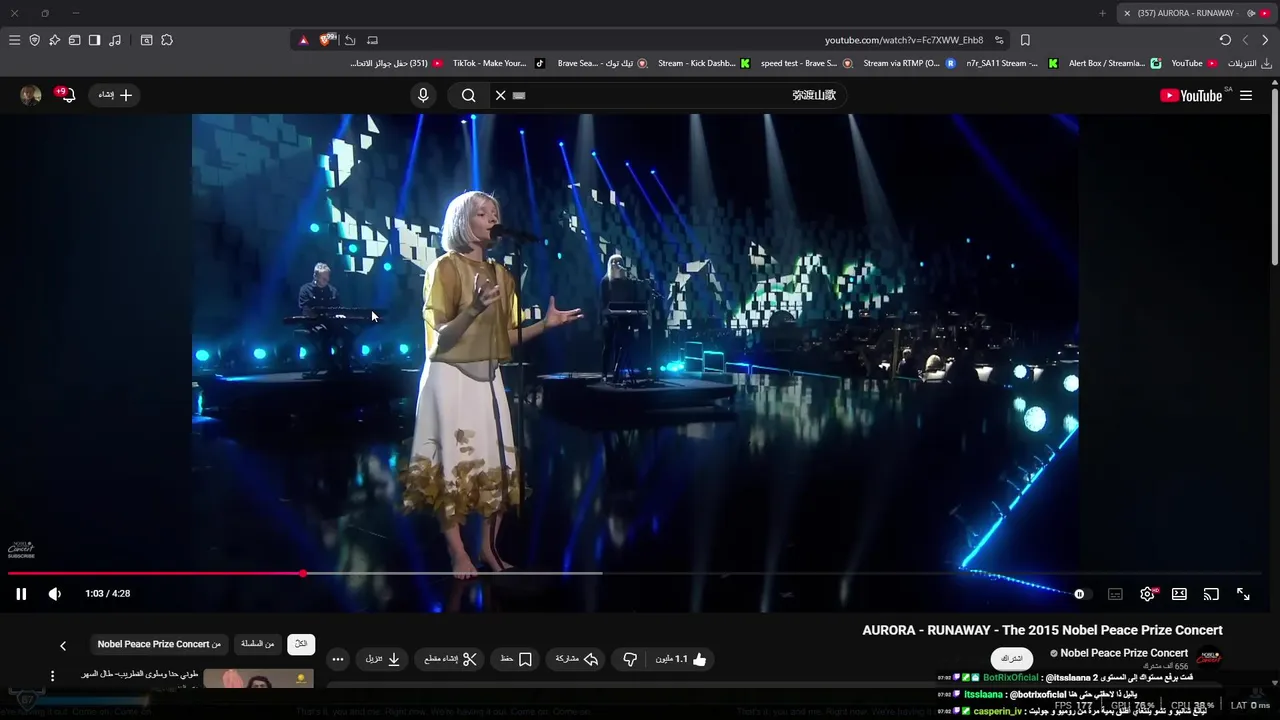Open Brave wallet icon

[74, 40]
